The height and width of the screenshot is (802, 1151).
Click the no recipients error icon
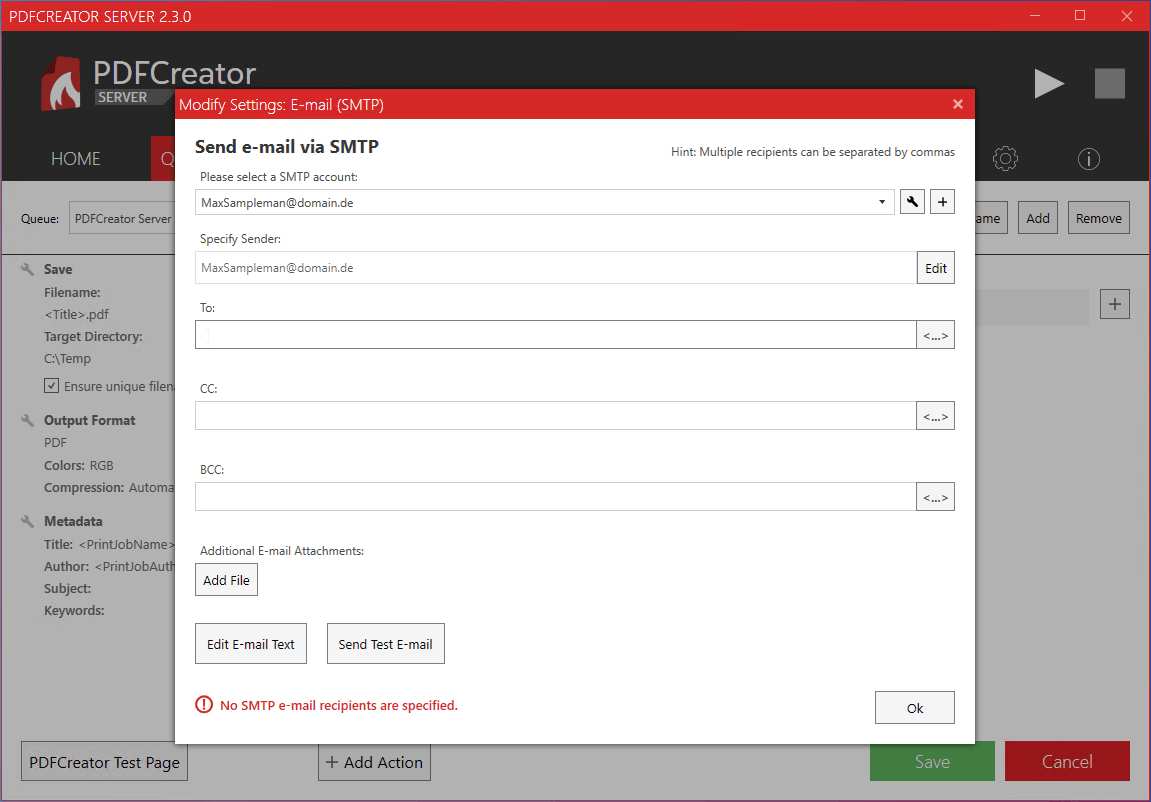click(x=203, y=704)
